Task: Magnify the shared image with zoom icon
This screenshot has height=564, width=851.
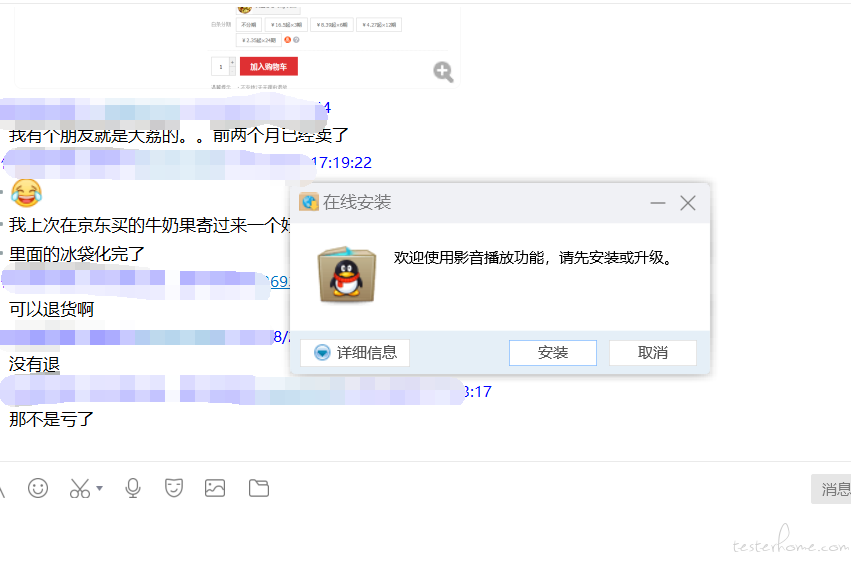Action: (443, 72)
